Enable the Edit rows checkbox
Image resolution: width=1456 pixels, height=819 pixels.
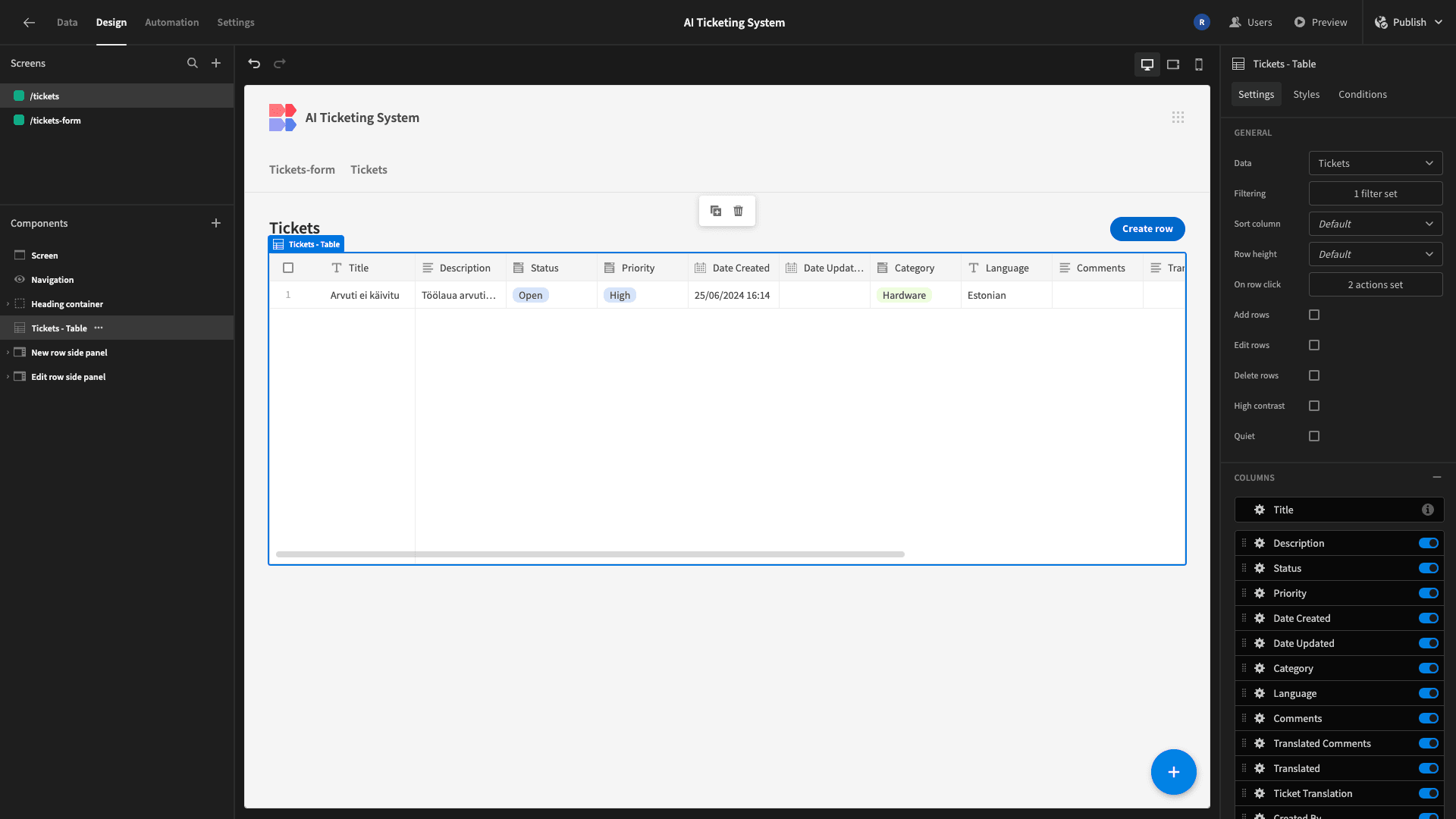pos(1314,345)
